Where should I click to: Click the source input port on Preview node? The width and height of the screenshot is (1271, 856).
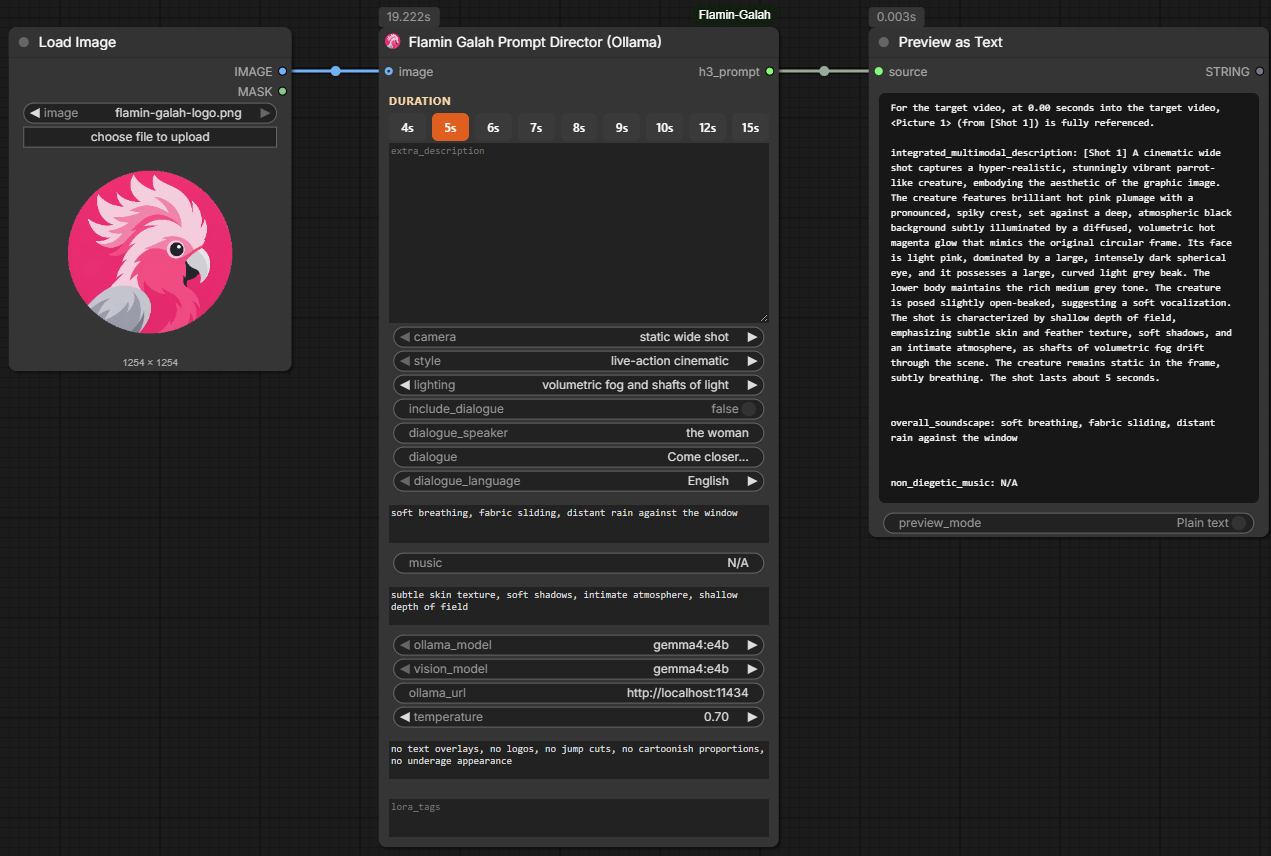point(879,71)
